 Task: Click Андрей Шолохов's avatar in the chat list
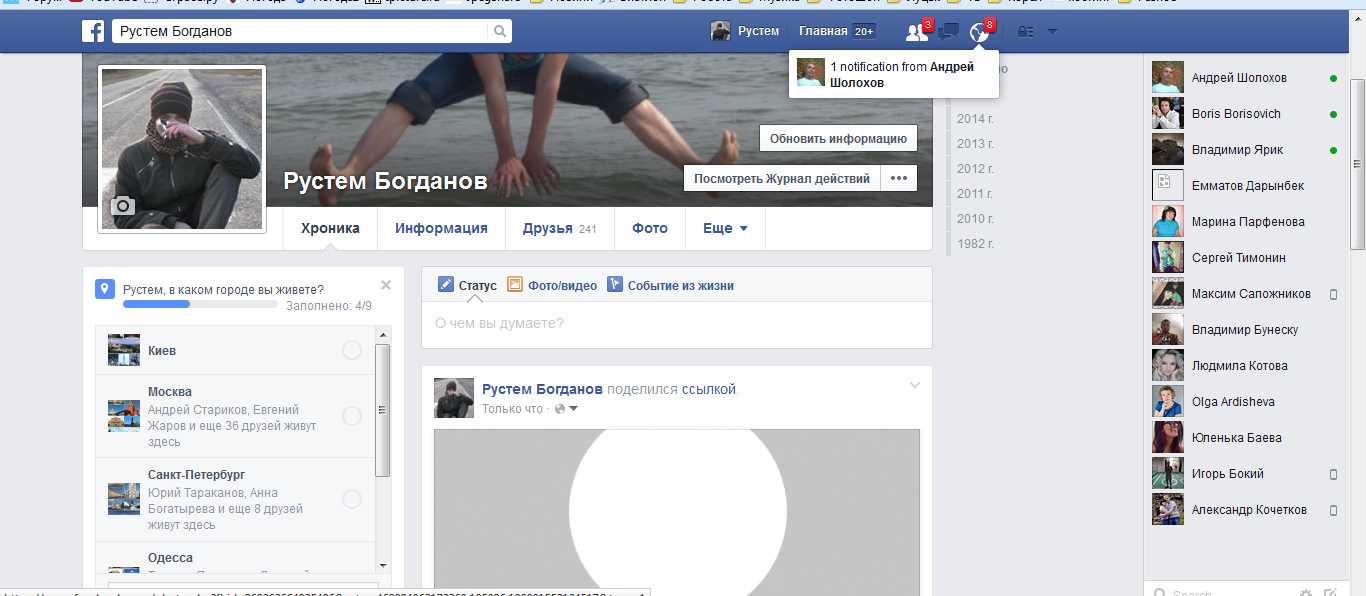(1168, 78)
